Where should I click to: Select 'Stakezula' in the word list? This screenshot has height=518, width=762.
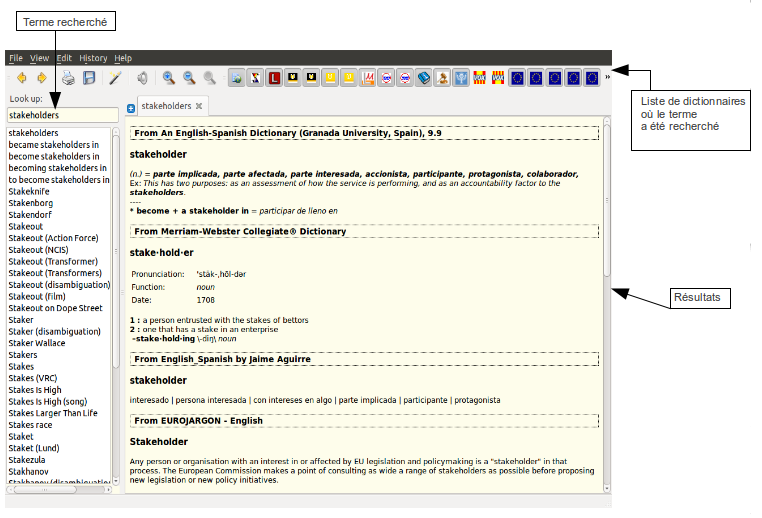(x=27, y=460)
